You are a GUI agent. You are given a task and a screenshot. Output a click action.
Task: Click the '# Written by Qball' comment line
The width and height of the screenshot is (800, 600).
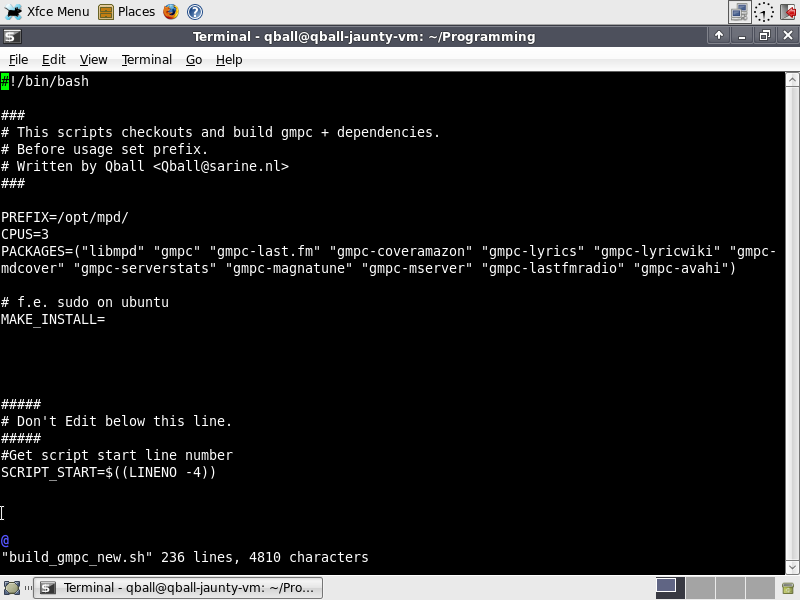pos(145,166)
